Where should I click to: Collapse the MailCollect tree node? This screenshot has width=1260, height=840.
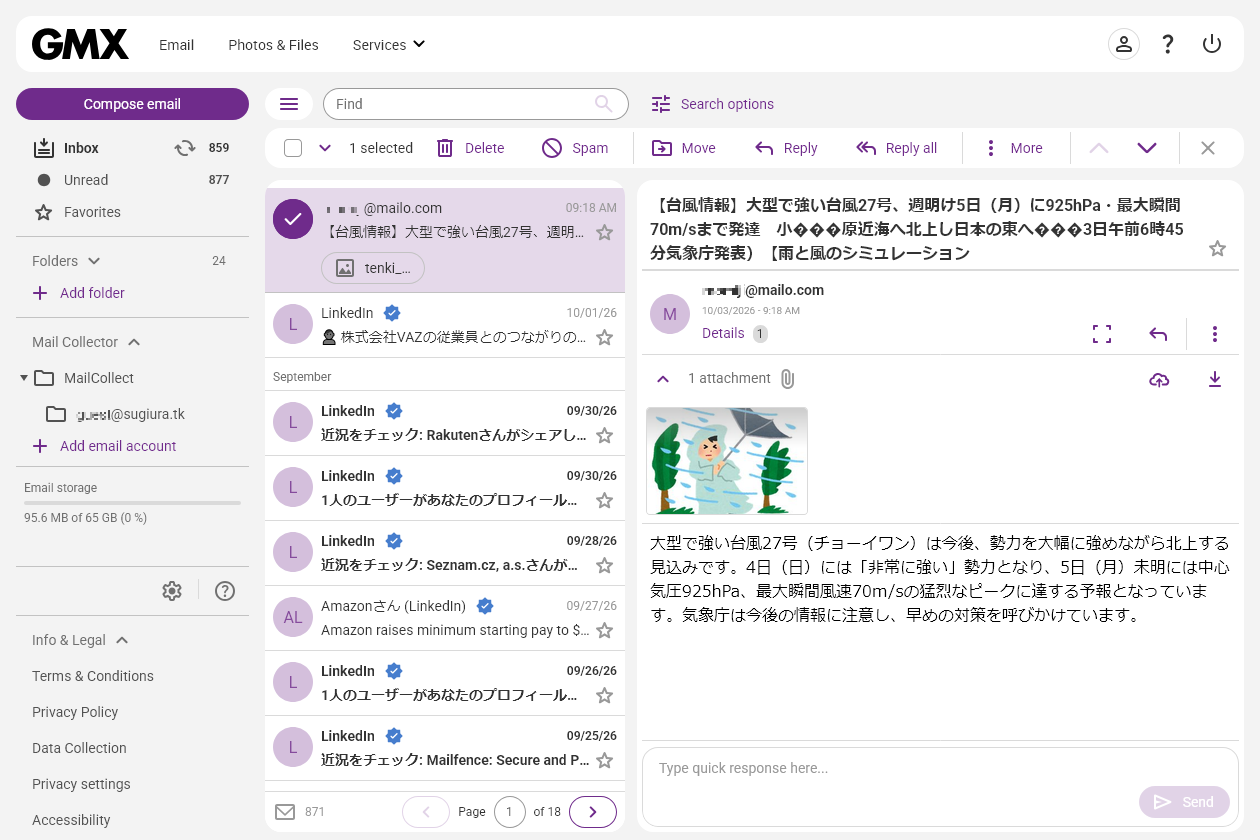coord(24,378)
